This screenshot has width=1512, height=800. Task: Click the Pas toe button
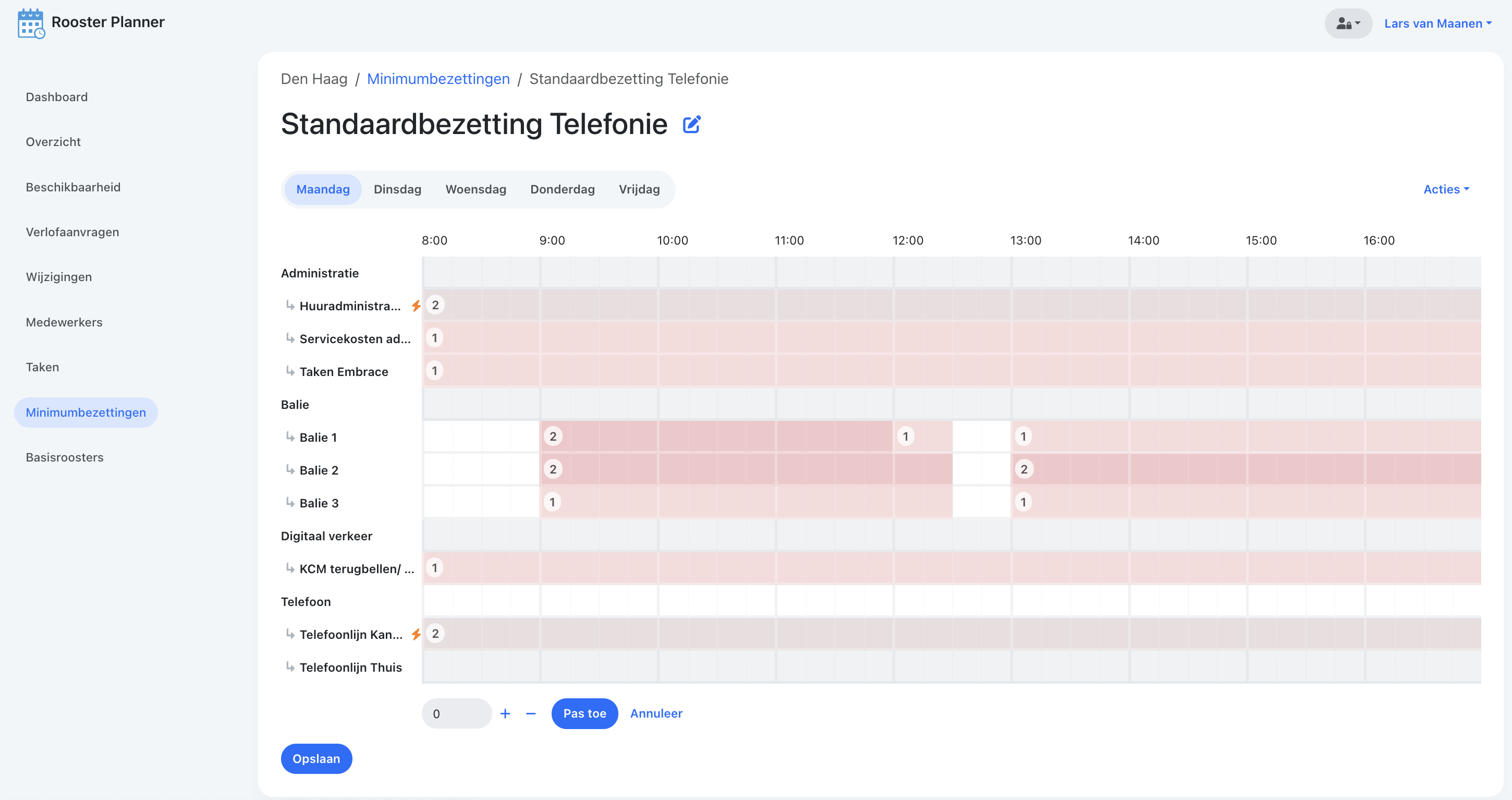pos(584,713)
